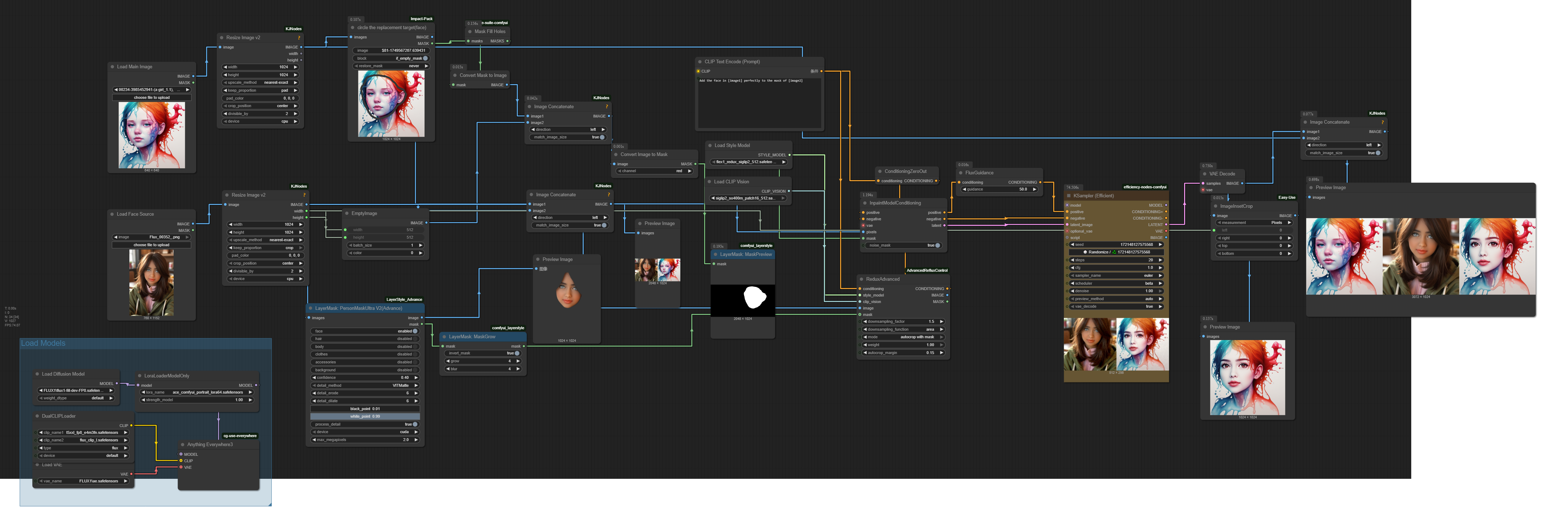The height and width of the screenshot is (532, 1568).
Task: Enable the hair option in PersonMaskUltra
Action: click(365, 339)
